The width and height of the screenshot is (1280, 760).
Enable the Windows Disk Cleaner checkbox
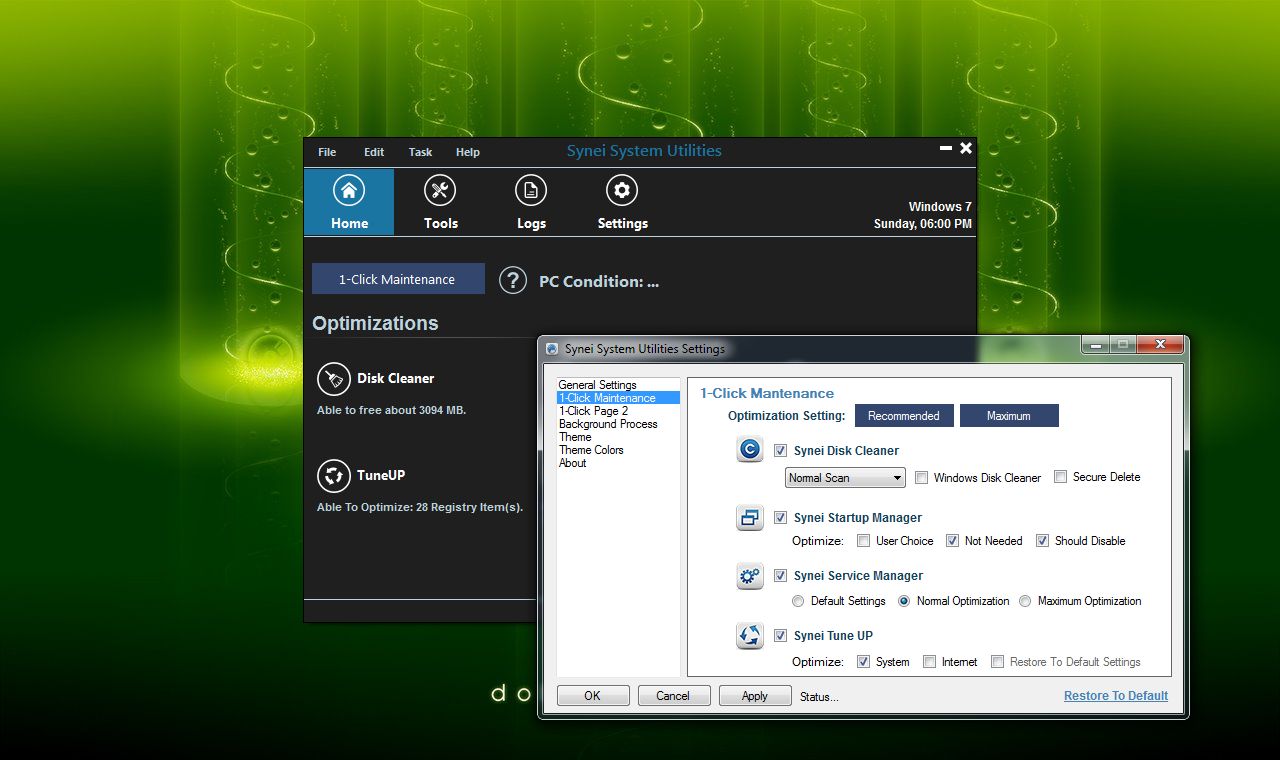tap(922, 478)
